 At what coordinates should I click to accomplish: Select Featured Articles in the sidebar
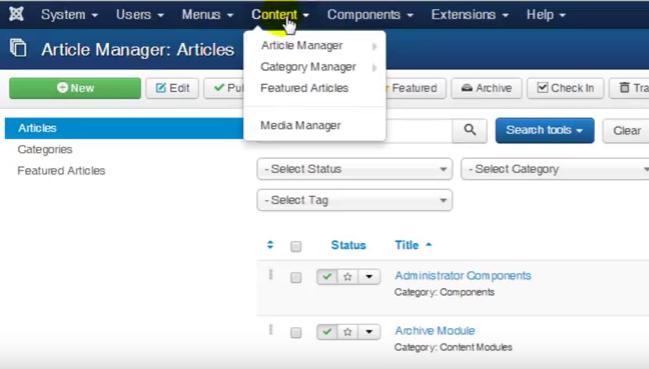pos(61,170)
